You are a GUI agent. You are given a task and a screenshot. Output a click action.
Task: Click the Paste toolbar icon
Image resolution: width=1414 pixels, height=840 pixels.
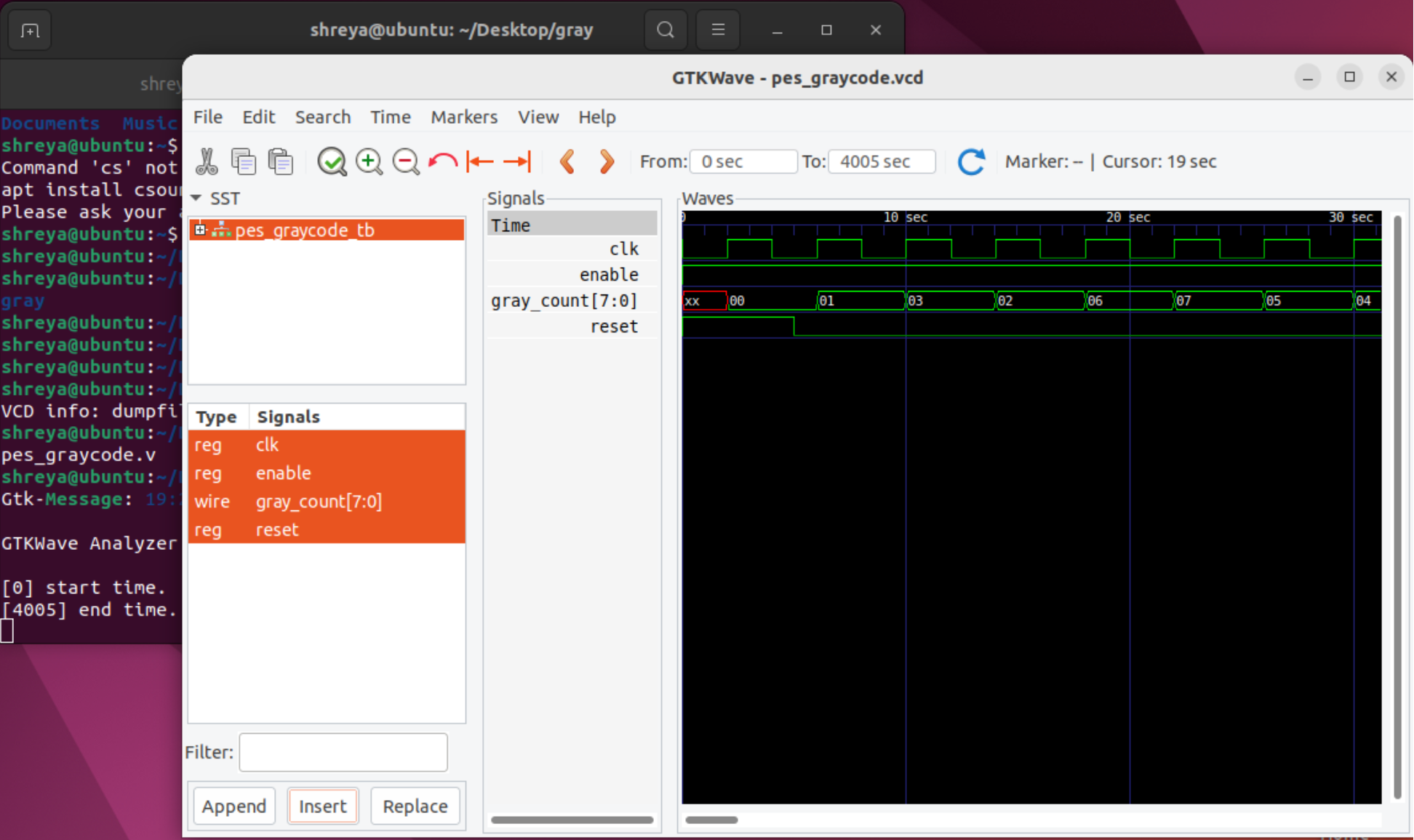pos(281,161)
